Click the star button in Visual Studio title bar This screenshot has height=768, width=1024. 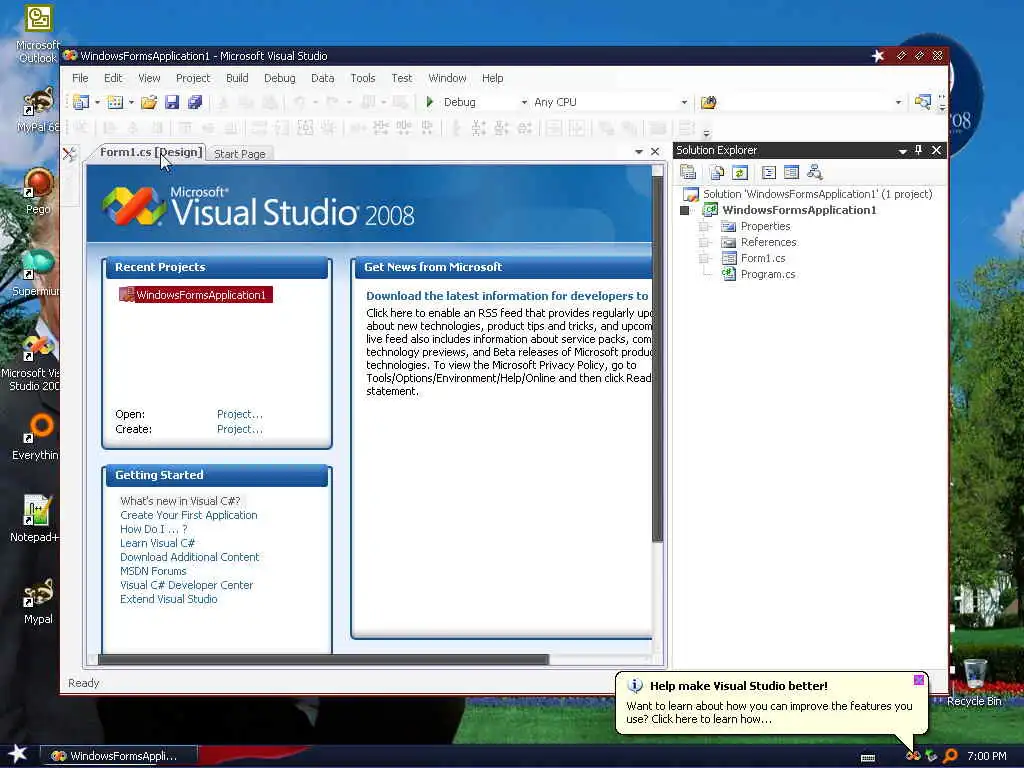tap(878, 56)
